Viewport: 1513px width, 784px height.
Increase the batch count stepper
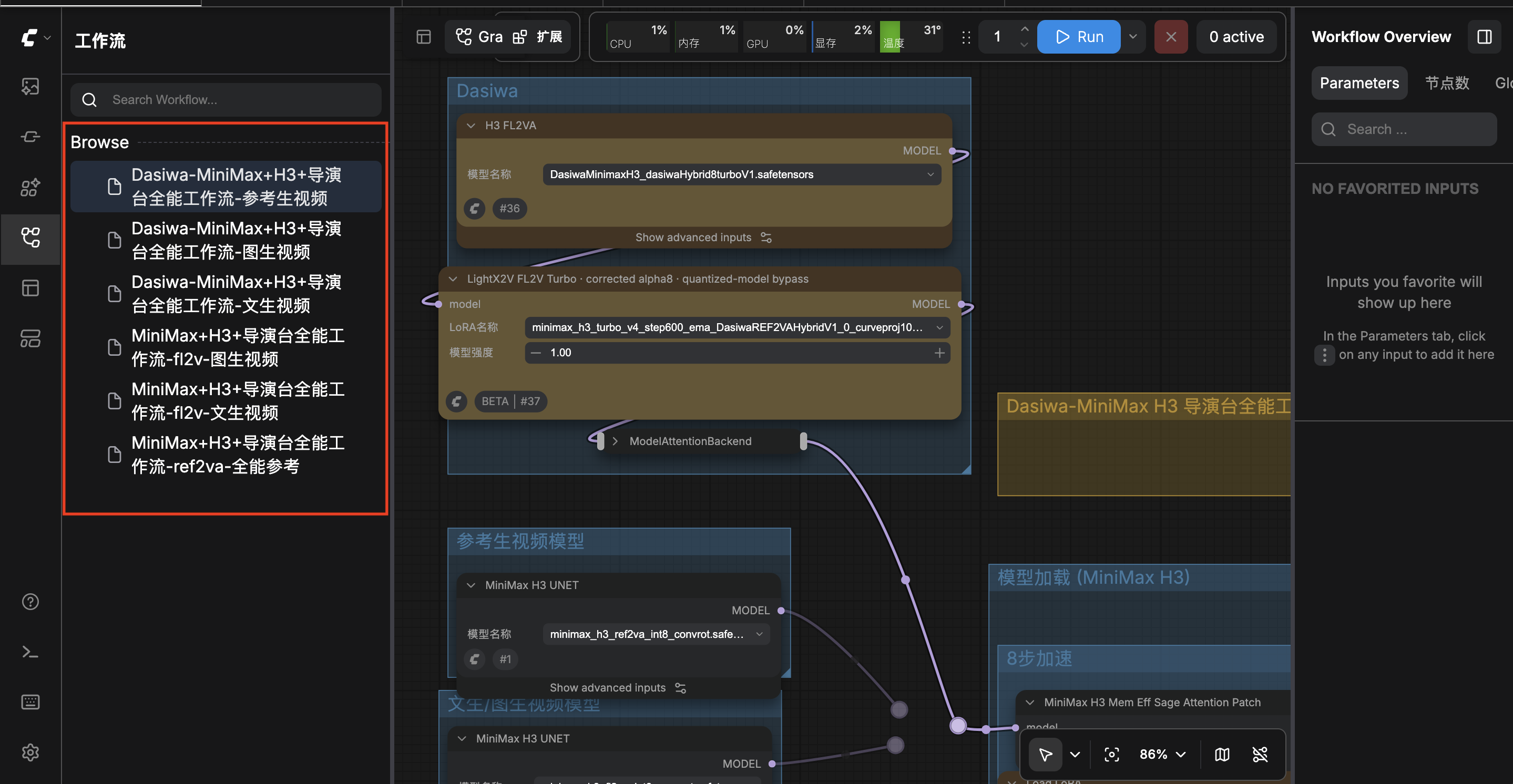tap(1025, 29)
